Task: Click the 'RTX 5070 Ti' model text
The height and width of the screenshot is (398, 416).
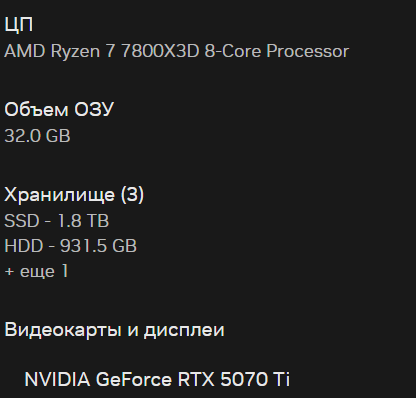Action: [x=234, y=379]
